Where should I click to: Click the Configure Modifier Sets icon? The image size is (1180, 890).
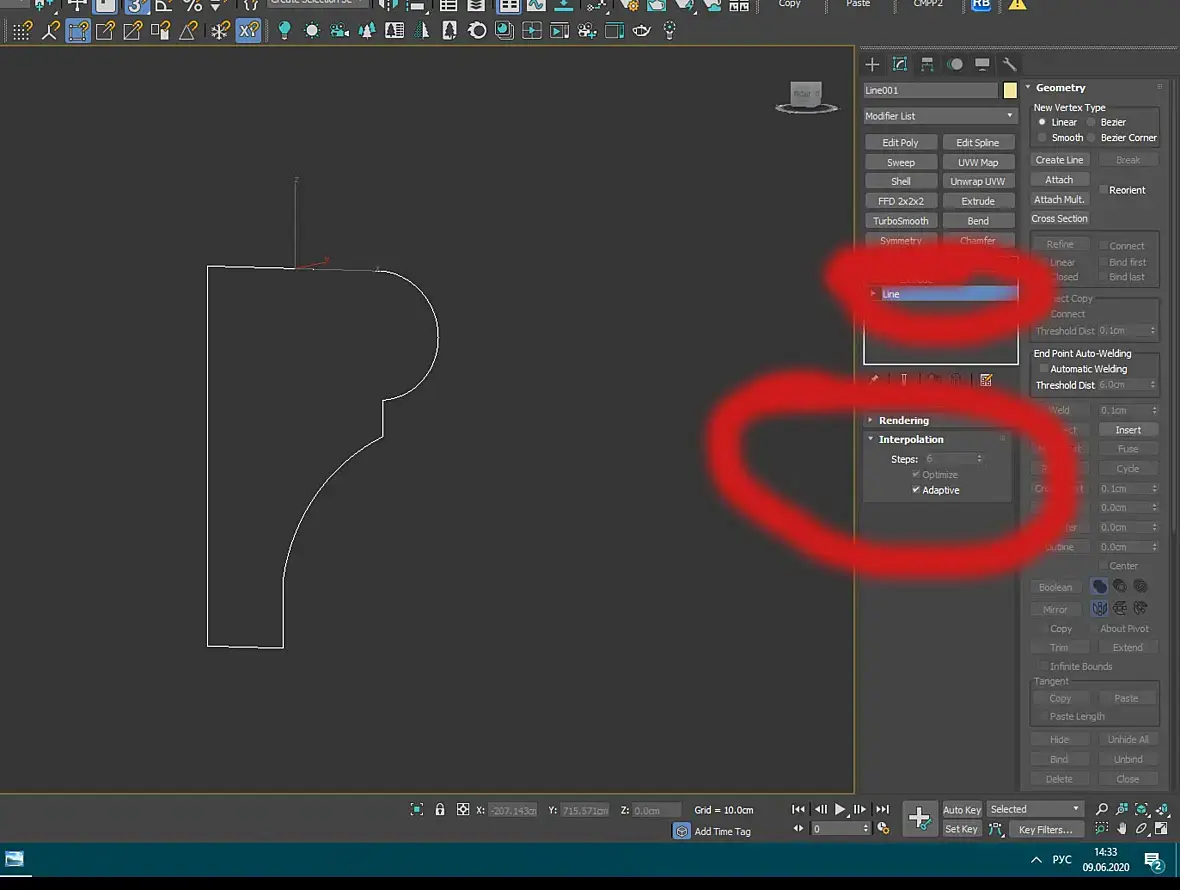coord(986,380)
